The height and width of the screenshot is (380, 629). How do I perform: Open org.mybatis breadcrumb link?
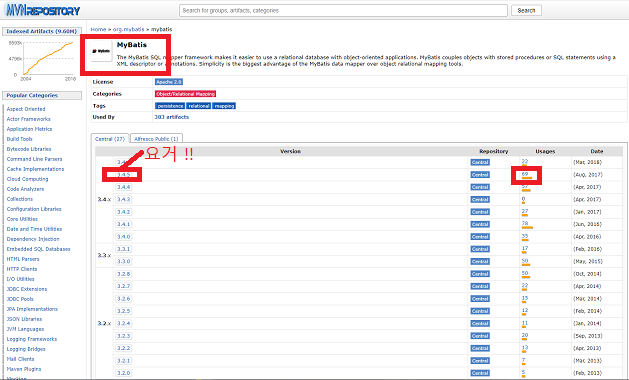tap(128, 29)
